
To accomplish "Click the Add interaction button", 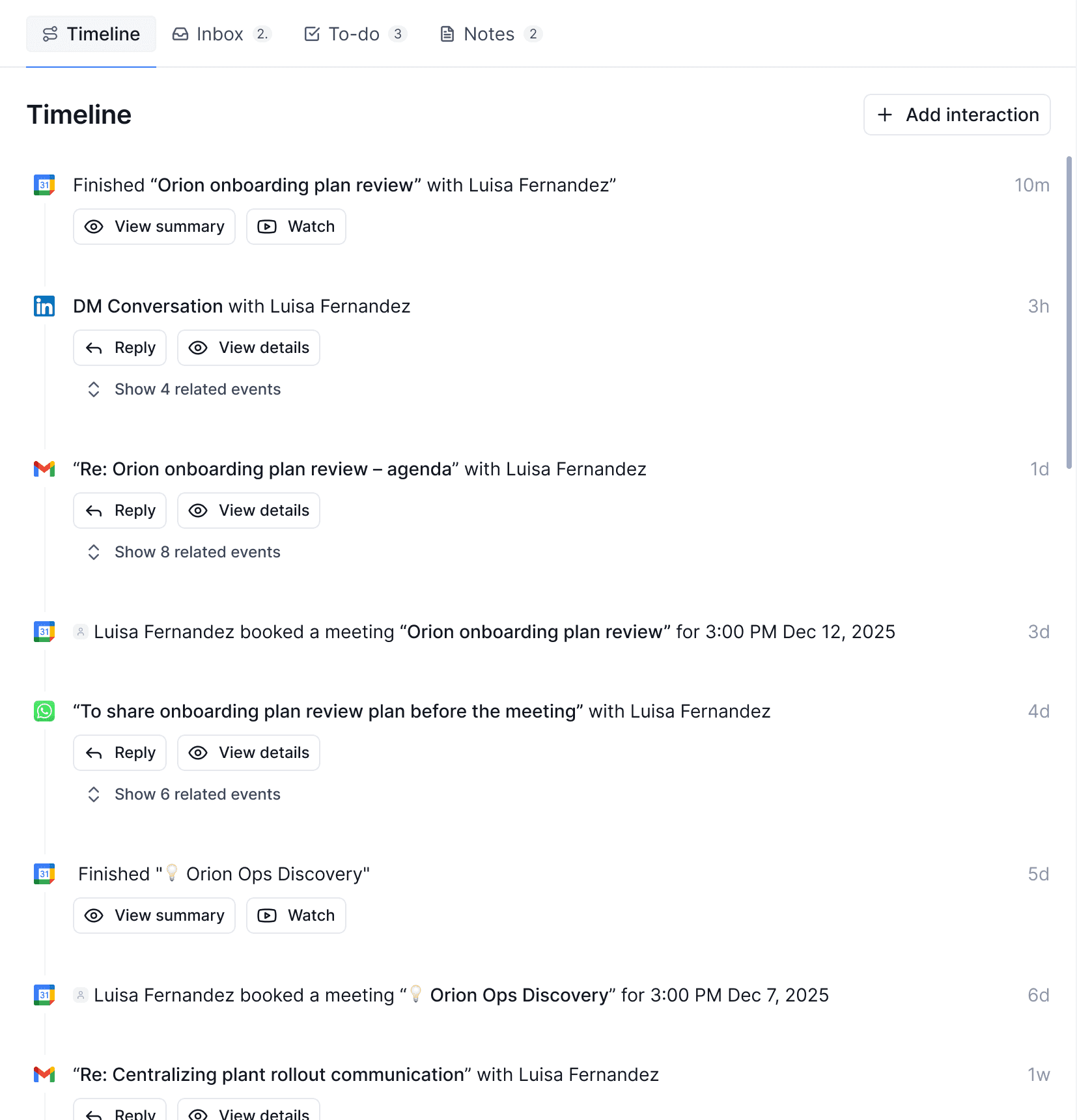I will (956, 115).
